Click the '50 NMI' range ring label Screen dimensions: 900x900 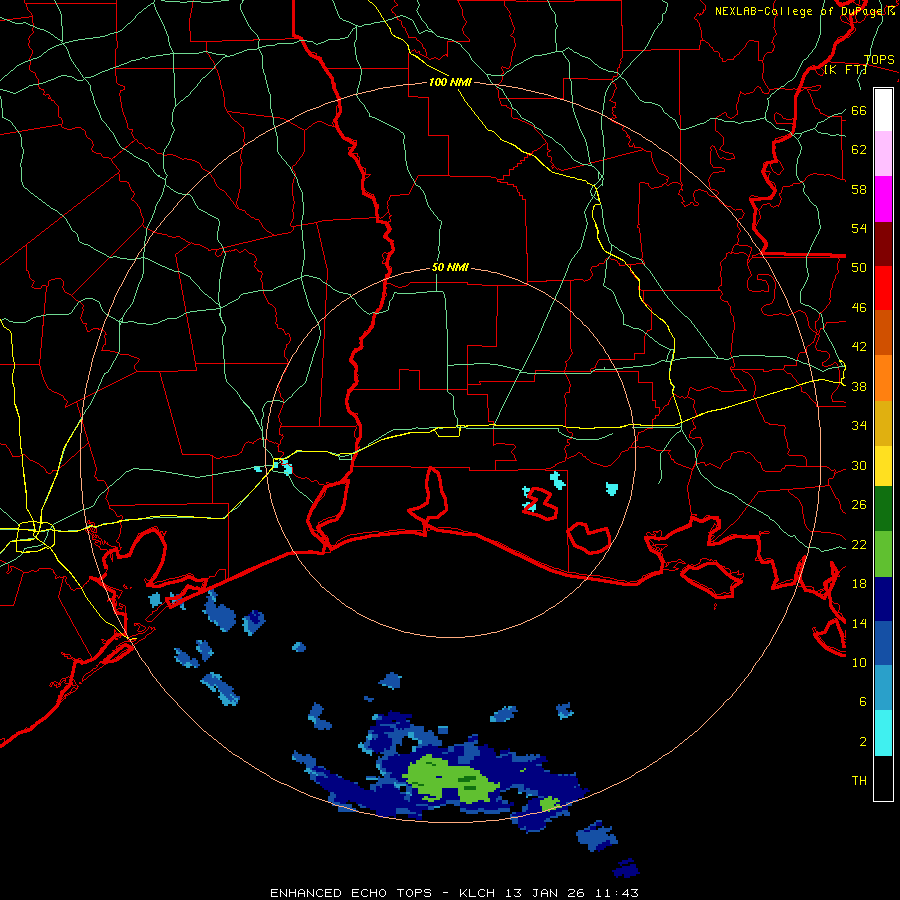point(450,267)
